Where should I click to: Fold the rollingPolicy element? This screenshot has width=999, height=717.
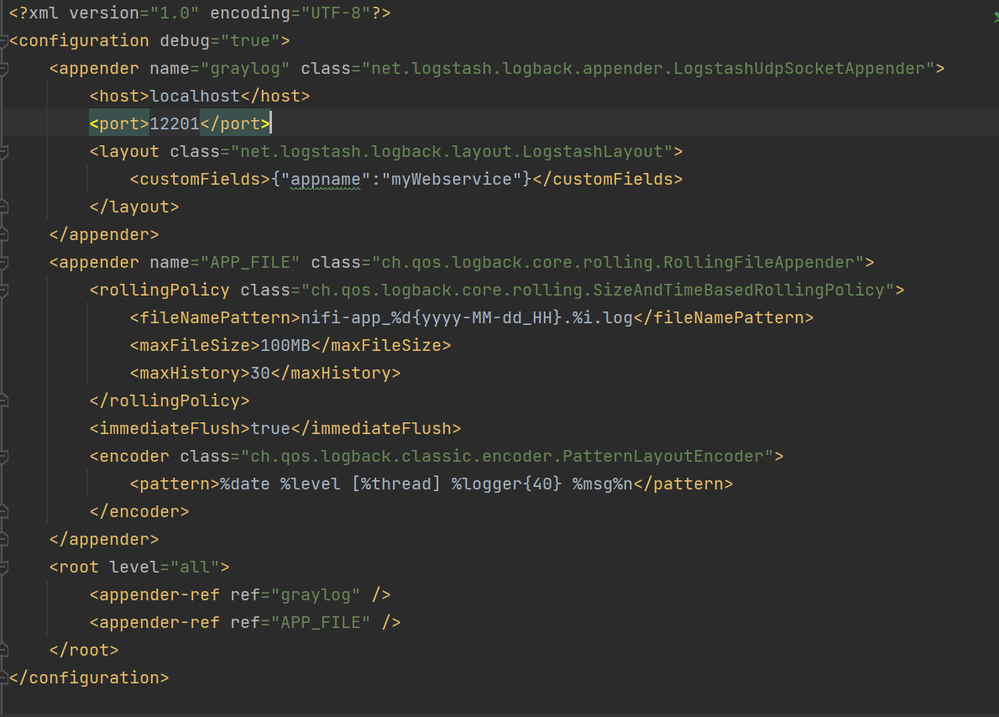click(3, 290)
